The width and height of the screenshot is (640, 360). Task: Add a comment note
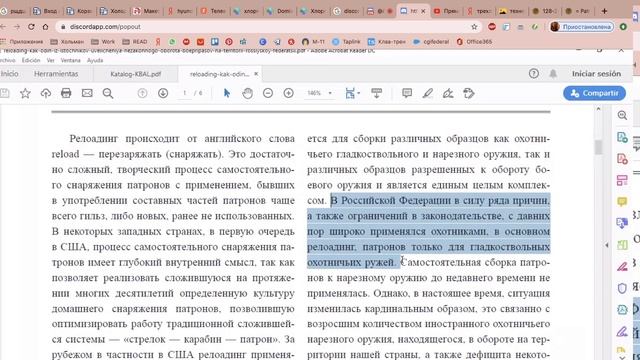point(407,93)
